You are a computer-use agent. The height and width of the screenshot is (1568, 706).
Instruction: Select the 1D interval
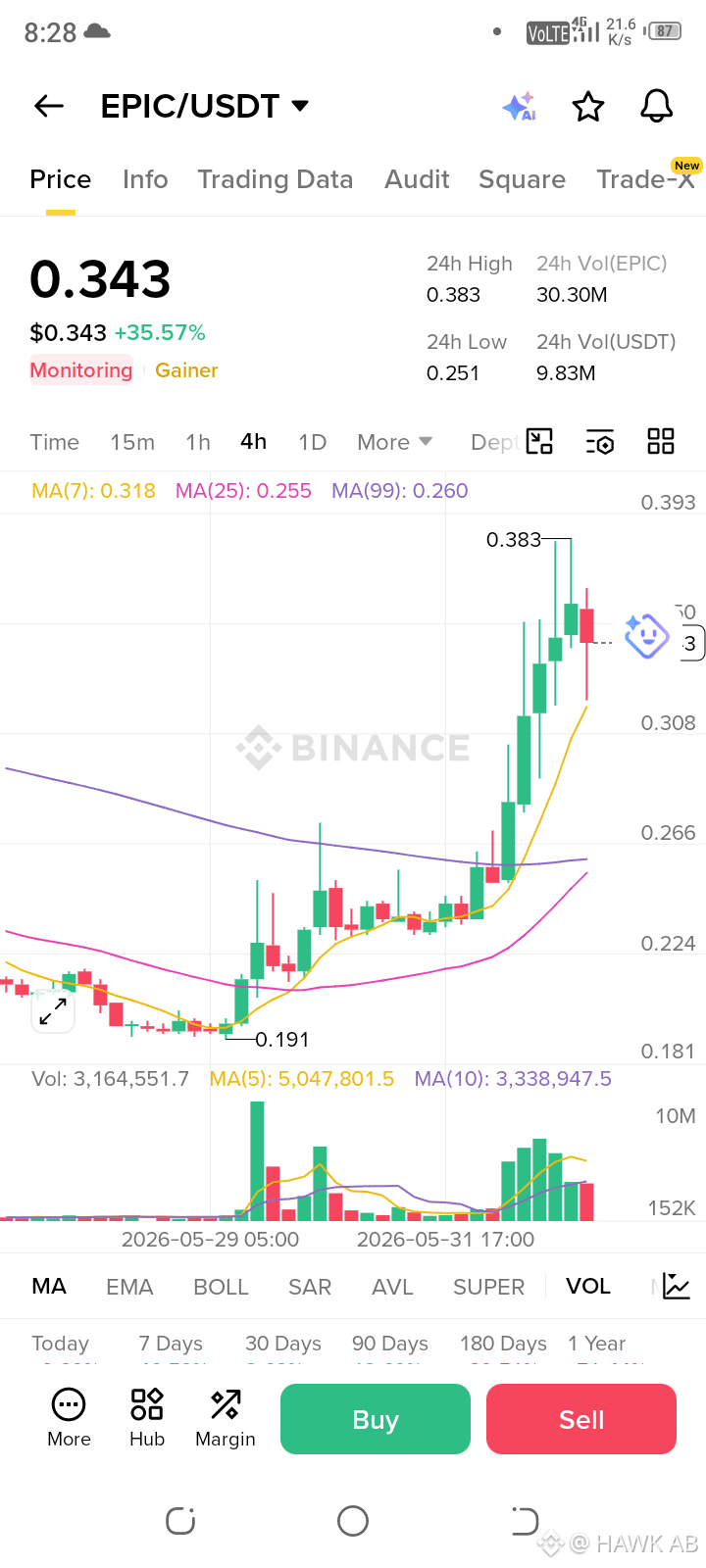pyautogui.click(x=312, y=442)
